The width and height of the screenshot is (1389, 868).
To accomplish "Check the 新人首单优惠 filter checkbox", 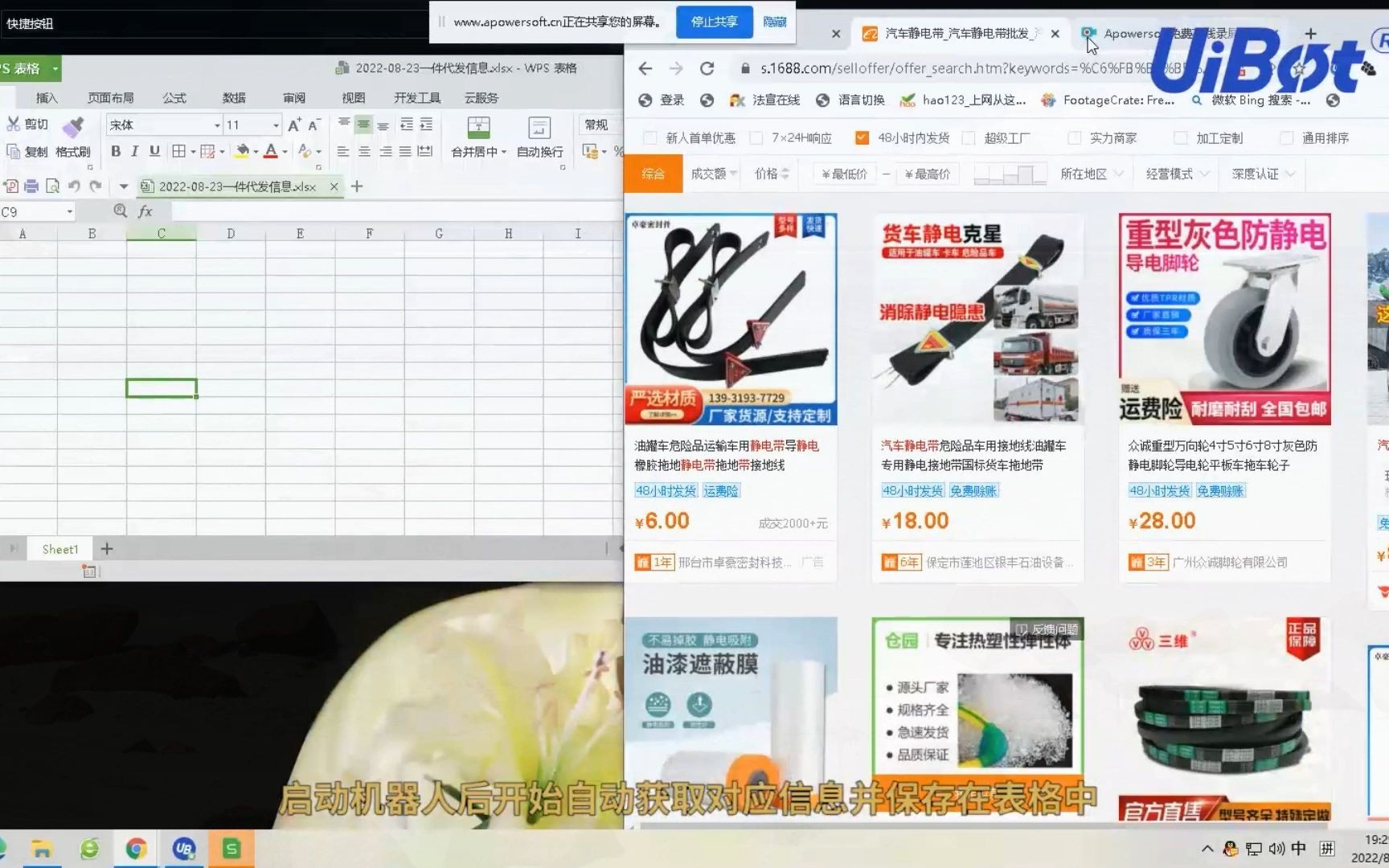I will [x=650, y=138].
